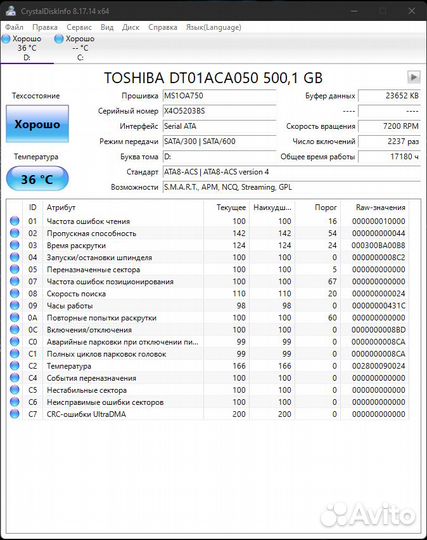Click the 2237 раз power-on count field
Image resolution: width=427 pixels, height=540 pixels.
389,141
